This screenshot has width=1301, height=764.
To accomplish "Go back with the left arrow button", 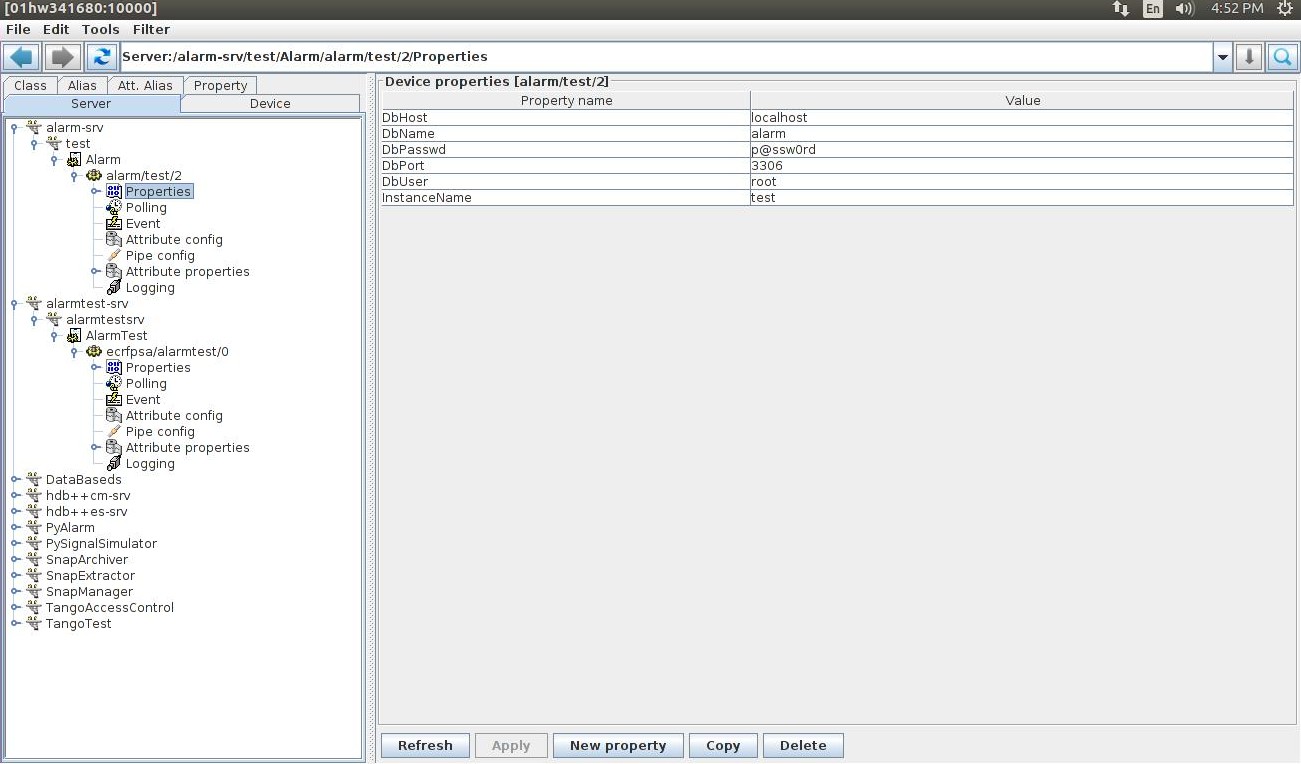I will [22, 57].
